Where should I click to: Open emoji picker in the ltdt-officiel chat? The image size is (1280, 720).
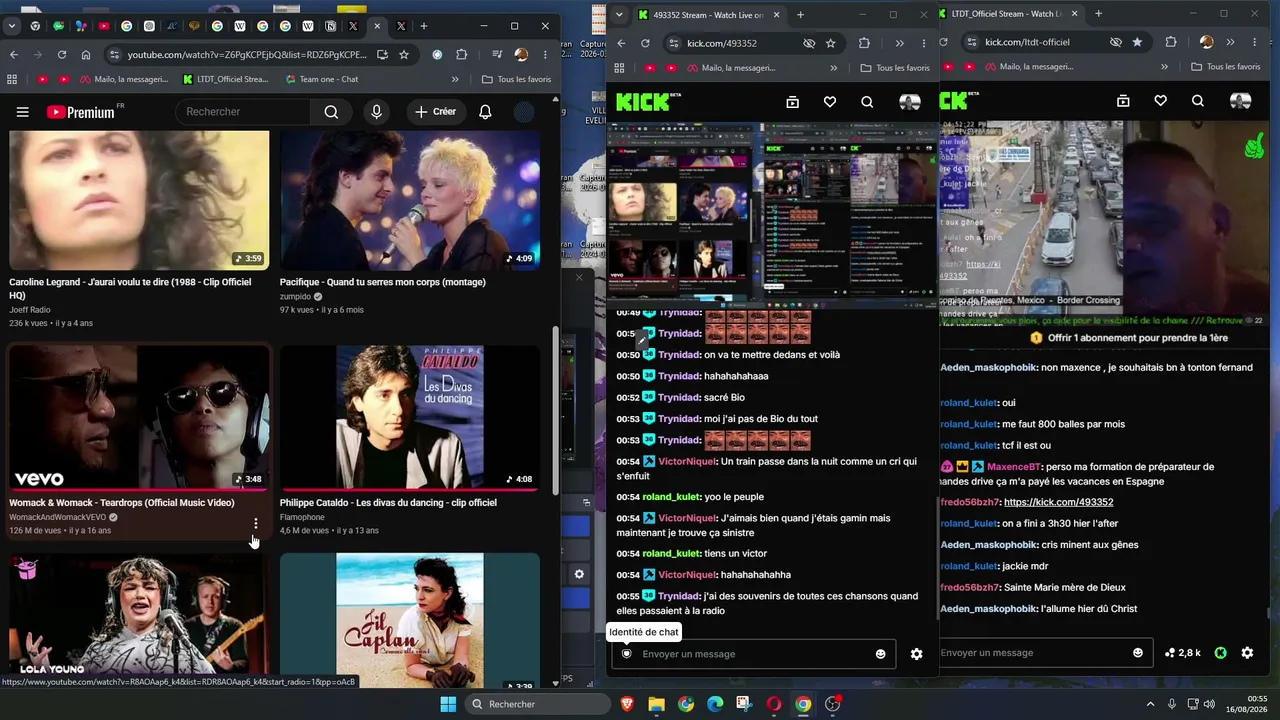click(1138, 653)
